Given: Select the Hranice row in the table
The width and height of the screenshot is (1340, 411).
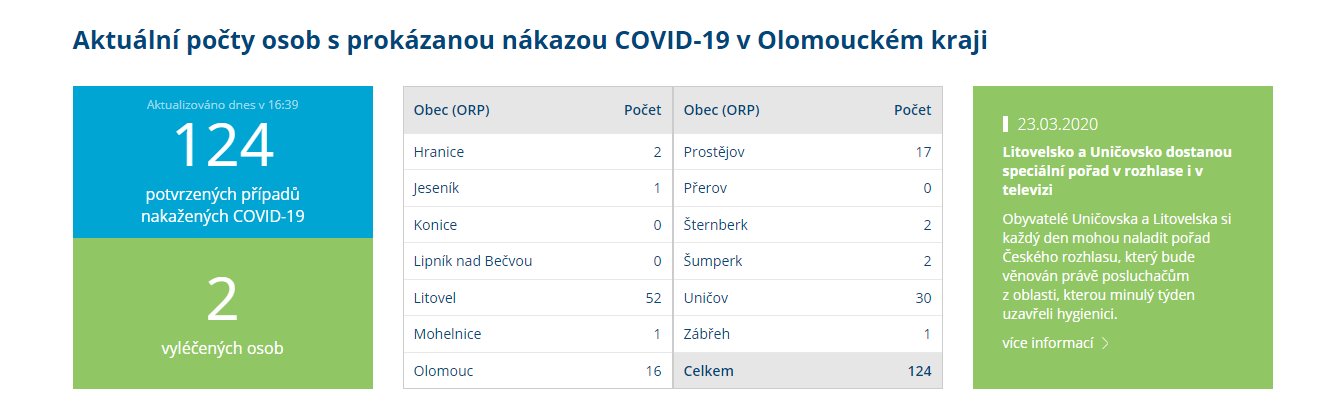Looking at the screenshot, I should [x=538, y=152].
